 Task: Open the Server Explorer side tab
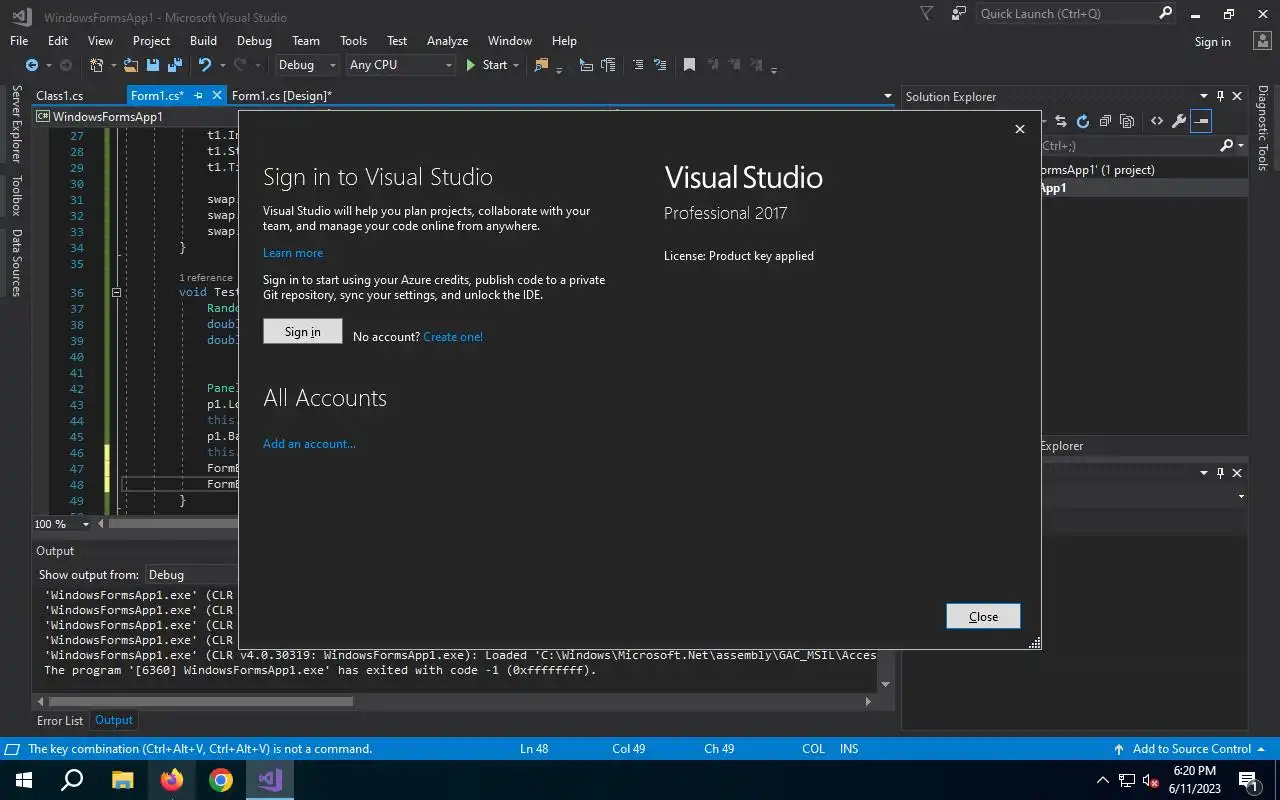click(16, 124)
